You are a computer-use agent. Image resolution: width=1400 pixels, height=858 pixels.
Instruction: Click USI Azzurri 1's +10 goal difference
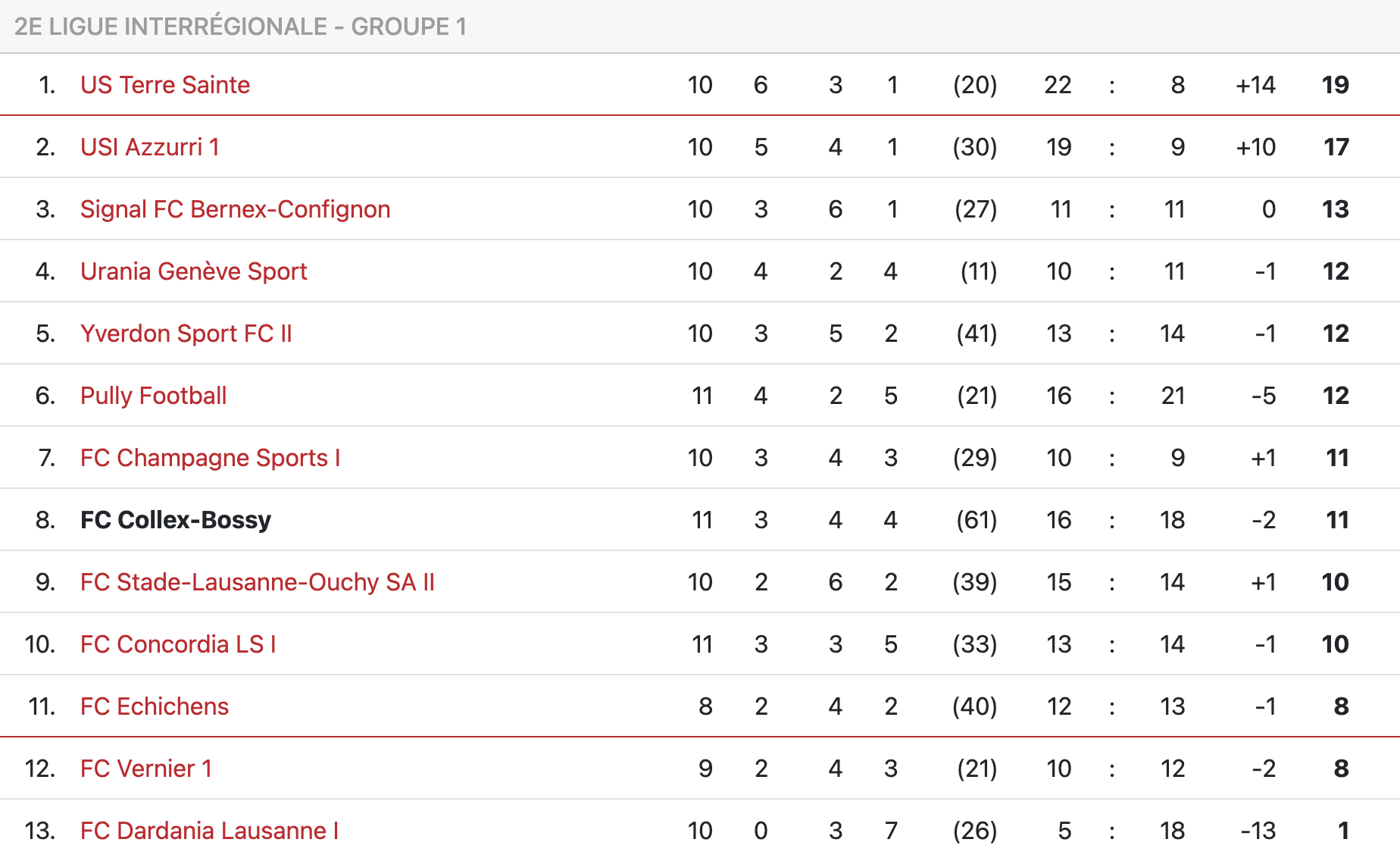pyautogui.click(x=1255, y=147)
